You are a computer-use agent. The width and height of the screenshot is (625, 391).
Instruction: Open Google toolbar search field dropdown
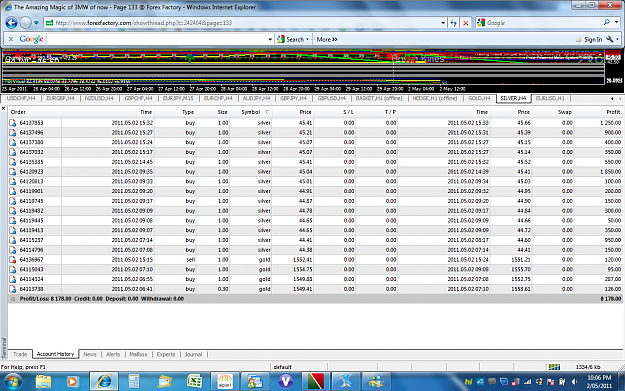pyautogui.click(x=270, y=39)
